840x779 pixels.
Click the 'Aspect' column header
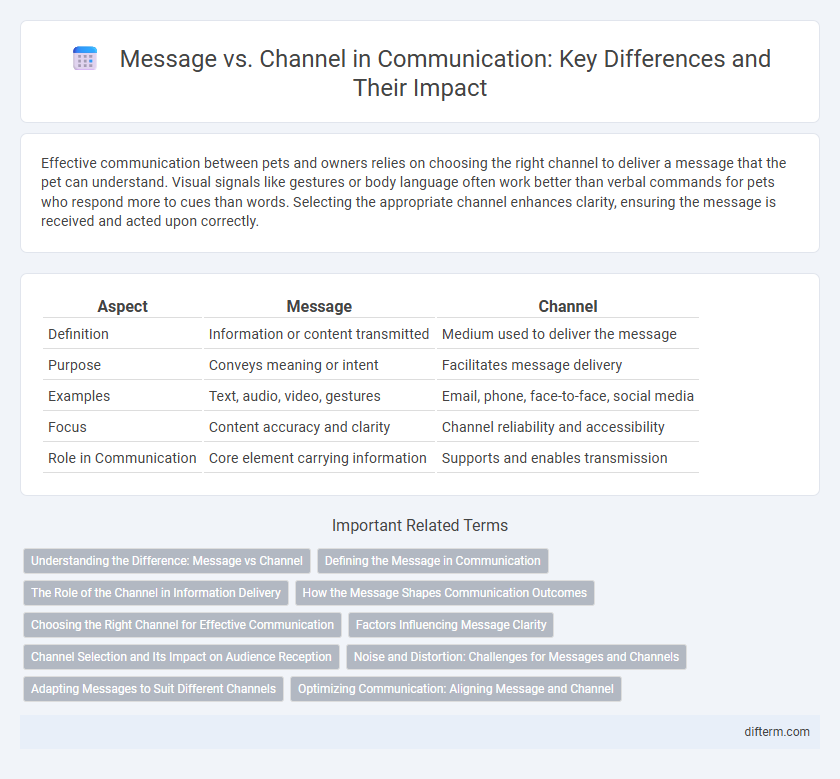(123, 306)
